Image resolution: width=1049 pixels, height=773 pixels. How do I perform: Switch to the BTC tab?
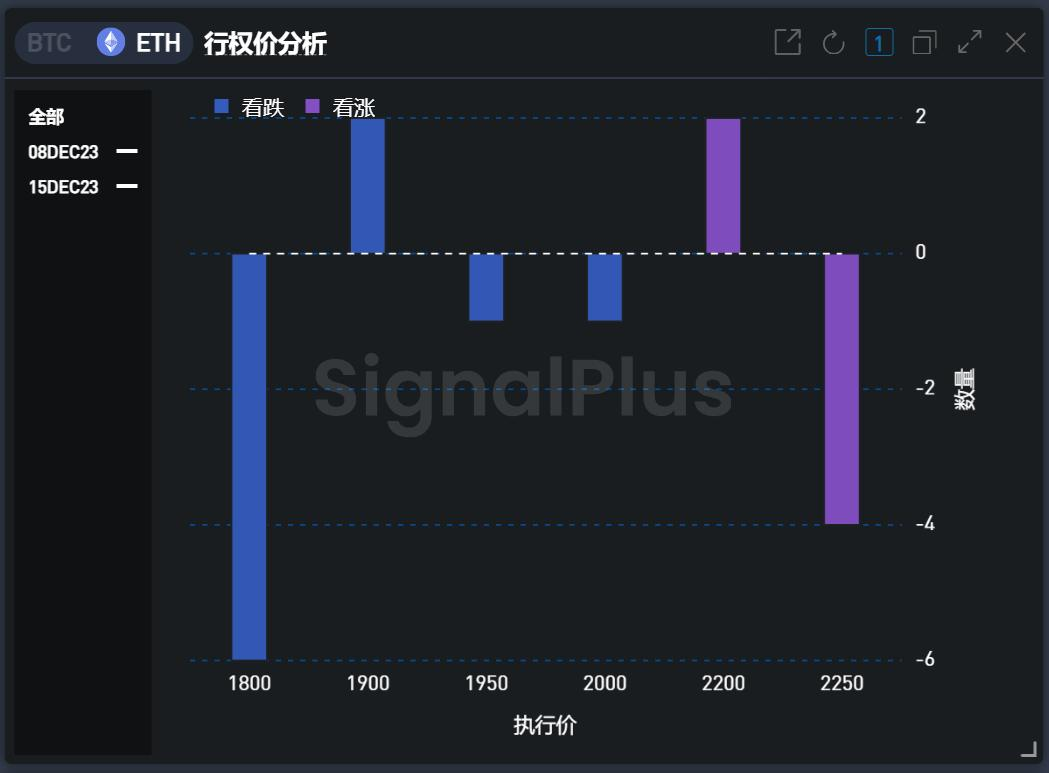49,43
